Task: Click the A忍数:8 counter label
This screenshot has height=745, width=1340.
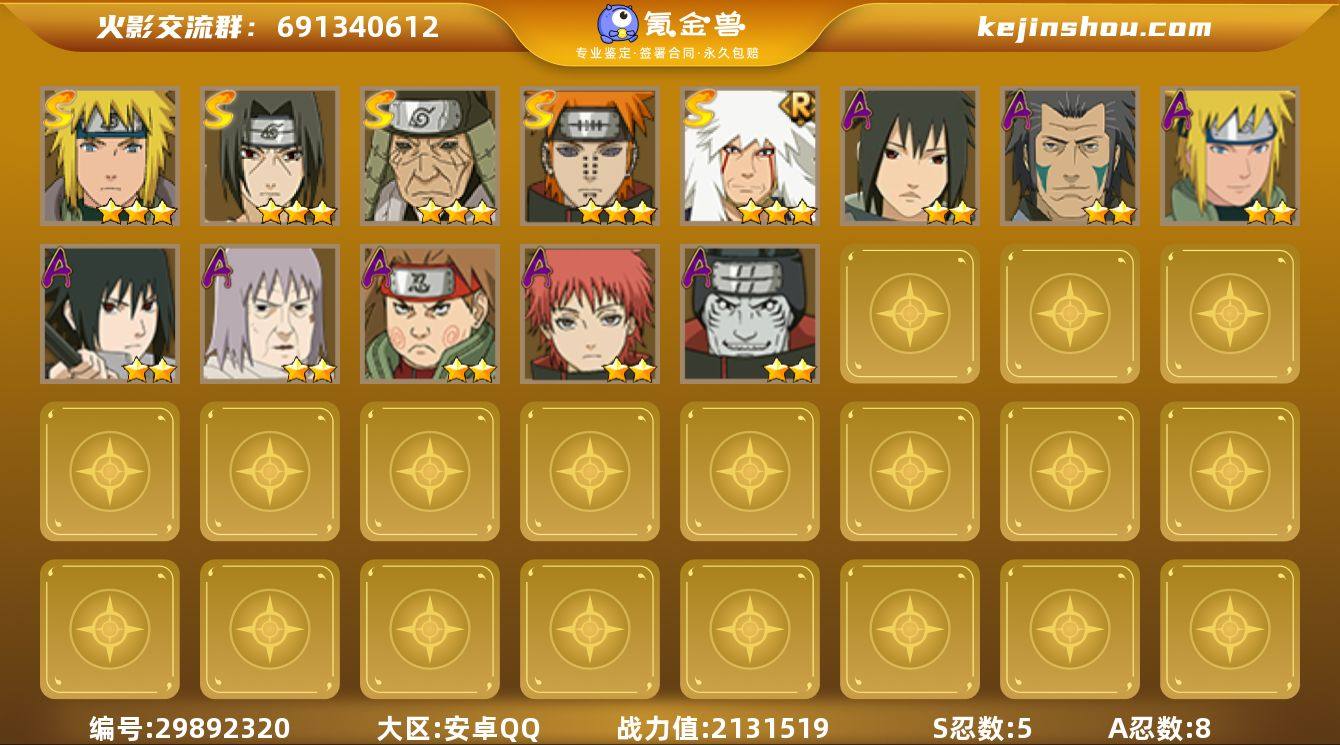Action: (1160, 727)
